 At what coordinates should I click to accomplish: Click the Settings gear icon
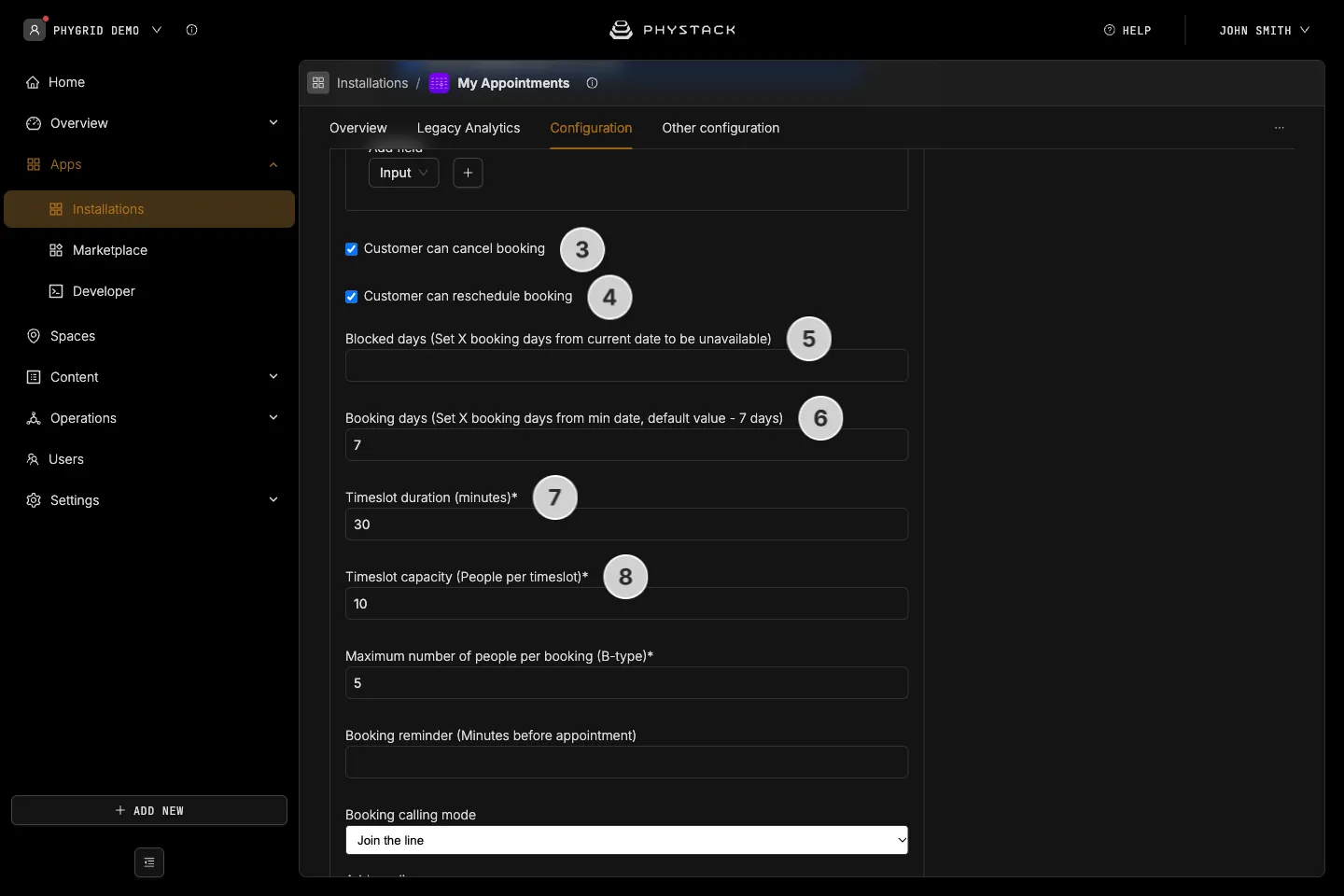(34, 500)
